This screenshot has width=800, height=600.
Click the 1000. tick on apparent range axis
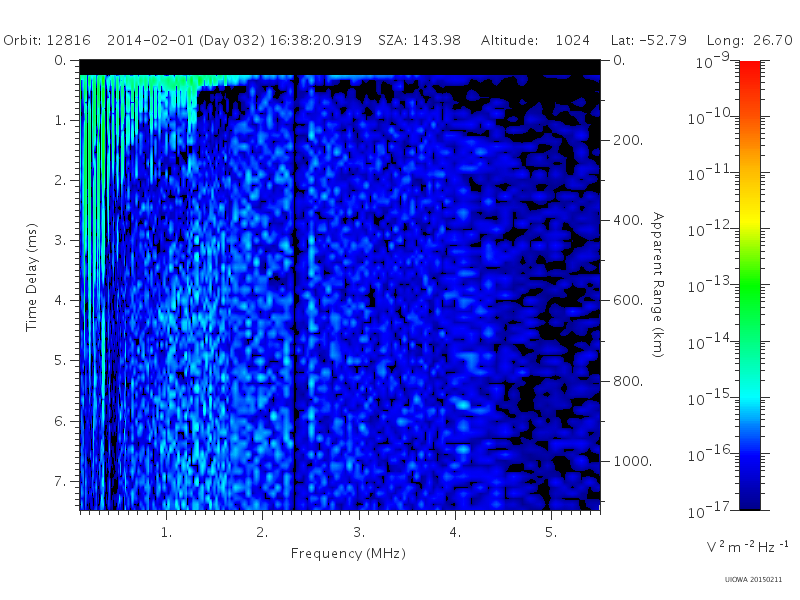[x=632, y=461]
